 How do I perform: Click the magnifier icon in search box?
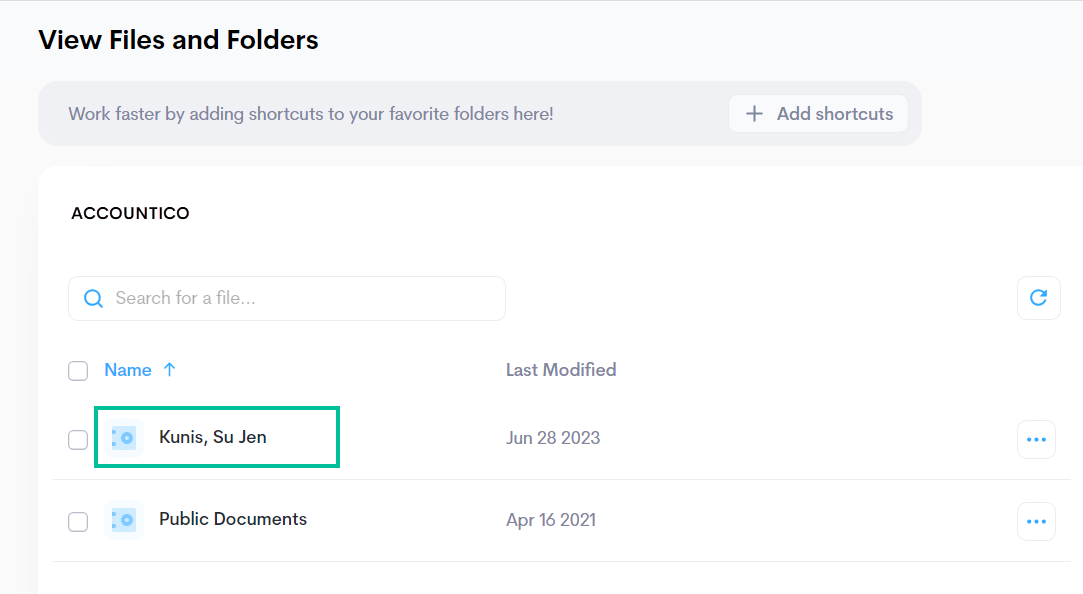pyautogui.click(x=93, y=298)
